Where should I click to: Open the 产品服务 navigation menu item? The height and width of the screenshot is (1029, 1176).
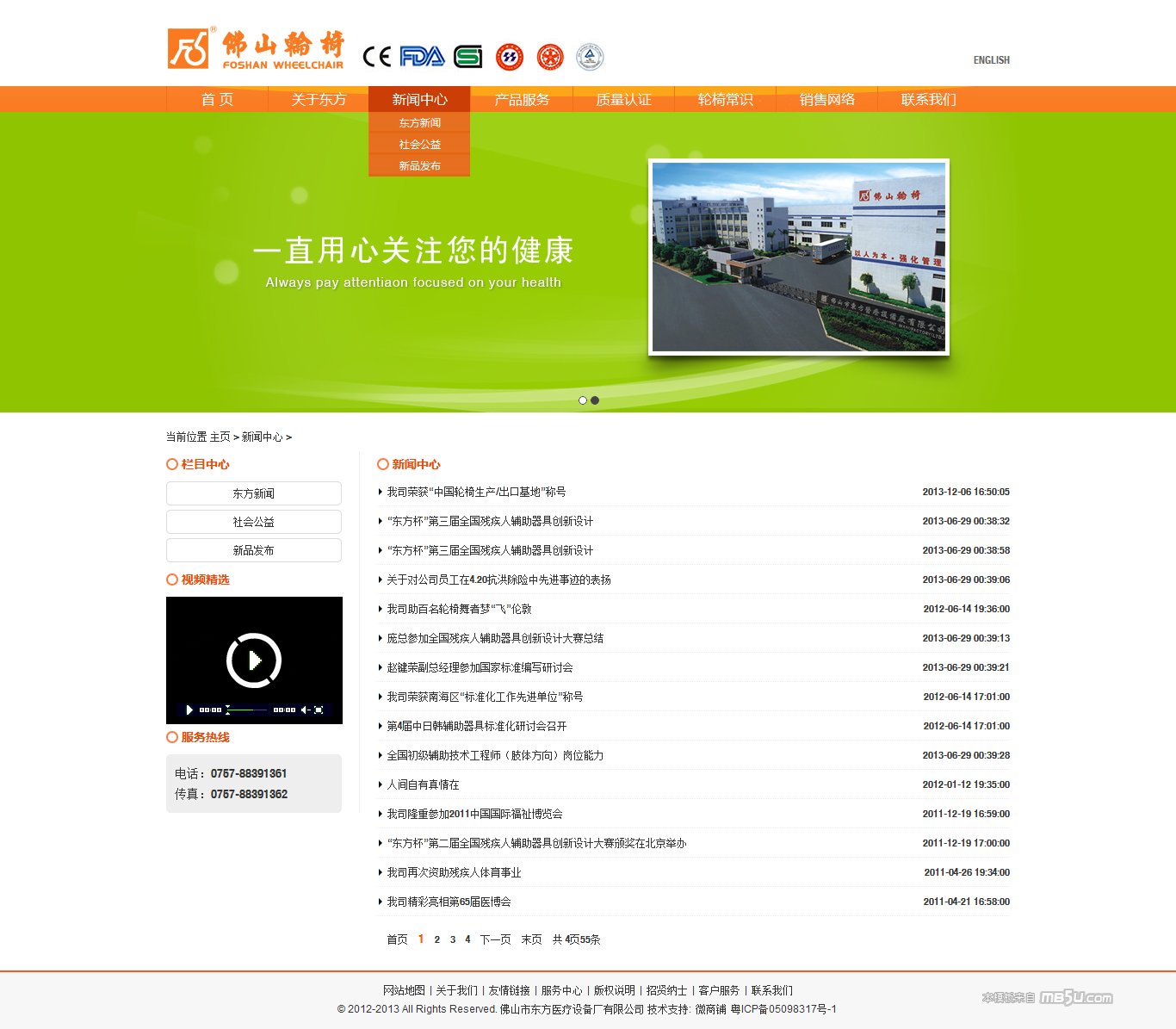(522, 100)
